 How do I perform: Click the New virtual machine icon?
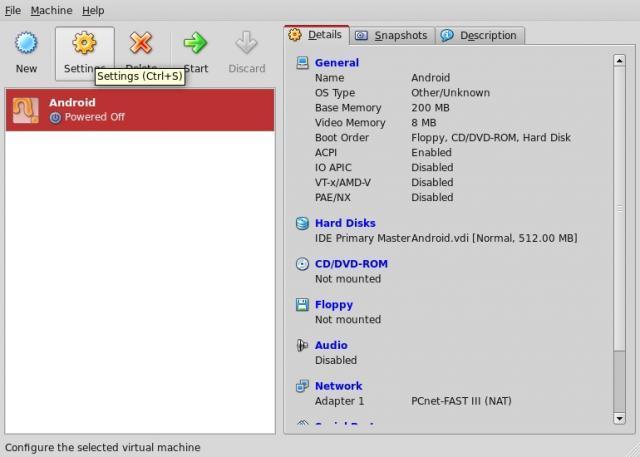(26, 43)
